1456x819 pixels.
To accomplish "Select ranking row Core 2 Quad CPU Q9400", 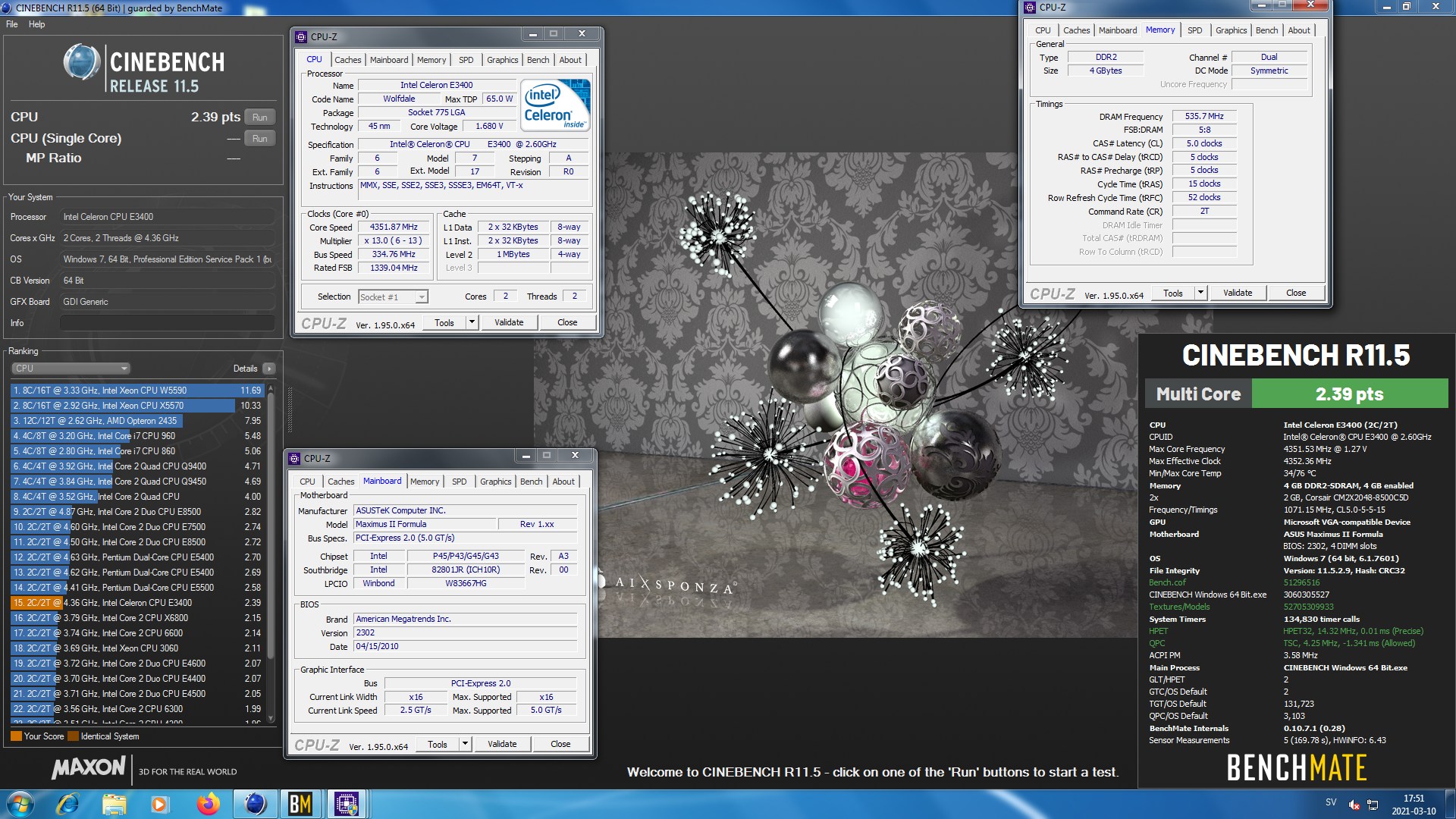I will tap(136, 466).
